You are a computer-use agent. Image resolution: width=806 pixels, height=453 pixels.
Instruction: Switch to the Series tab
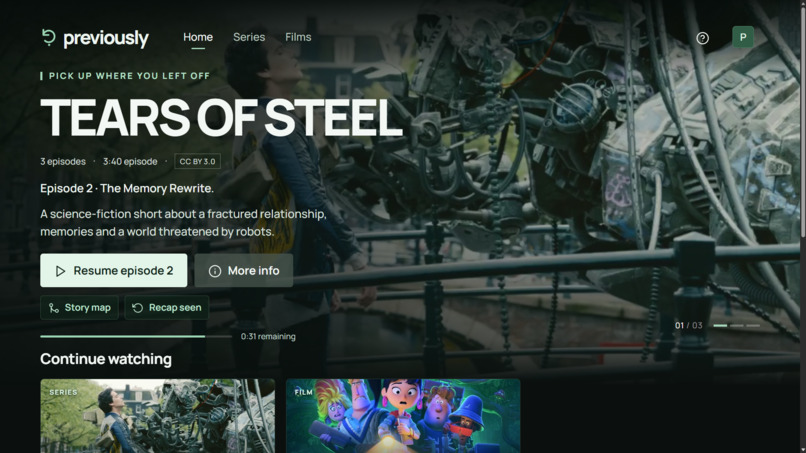point(249,37)
